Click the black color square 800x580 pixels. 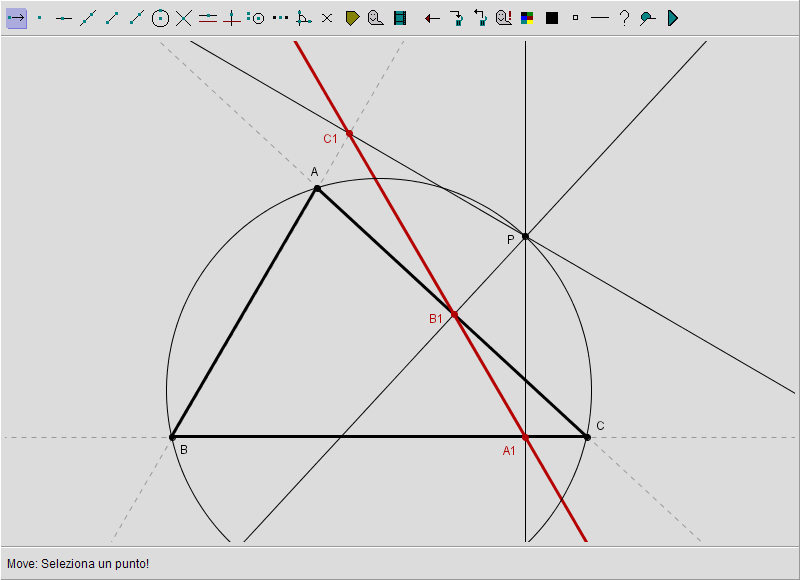(x=552, y=18)
